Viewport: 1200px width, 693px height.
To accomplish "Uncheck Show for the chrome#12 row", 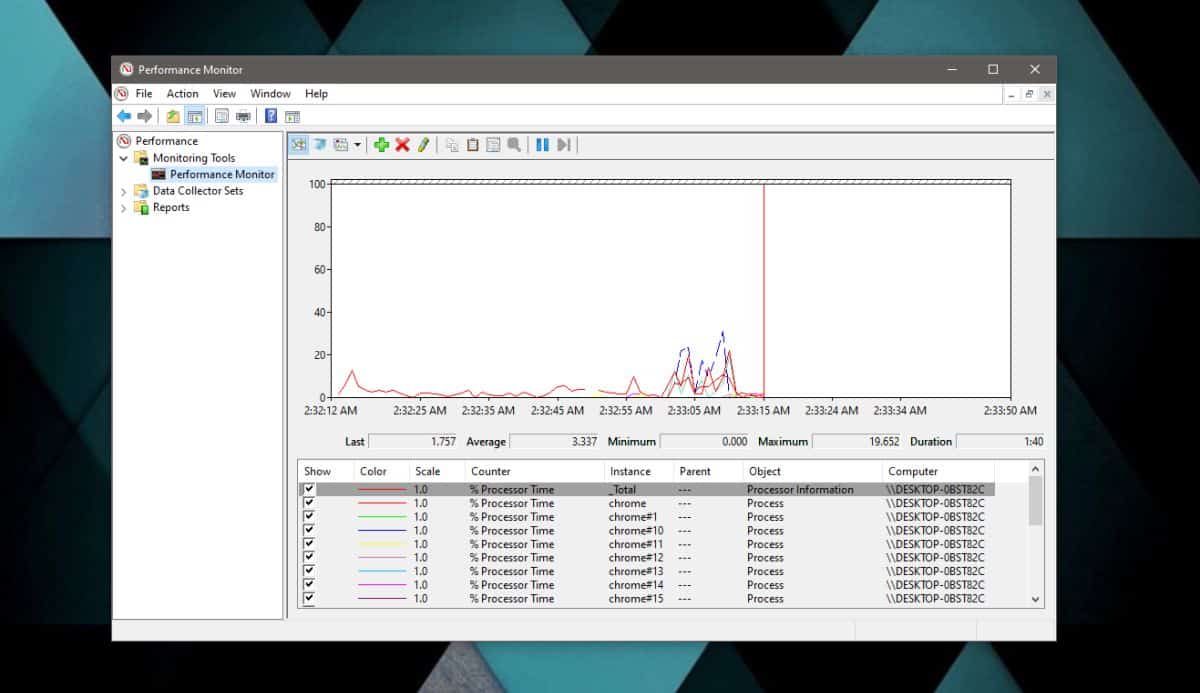I will tap(309, 557).
